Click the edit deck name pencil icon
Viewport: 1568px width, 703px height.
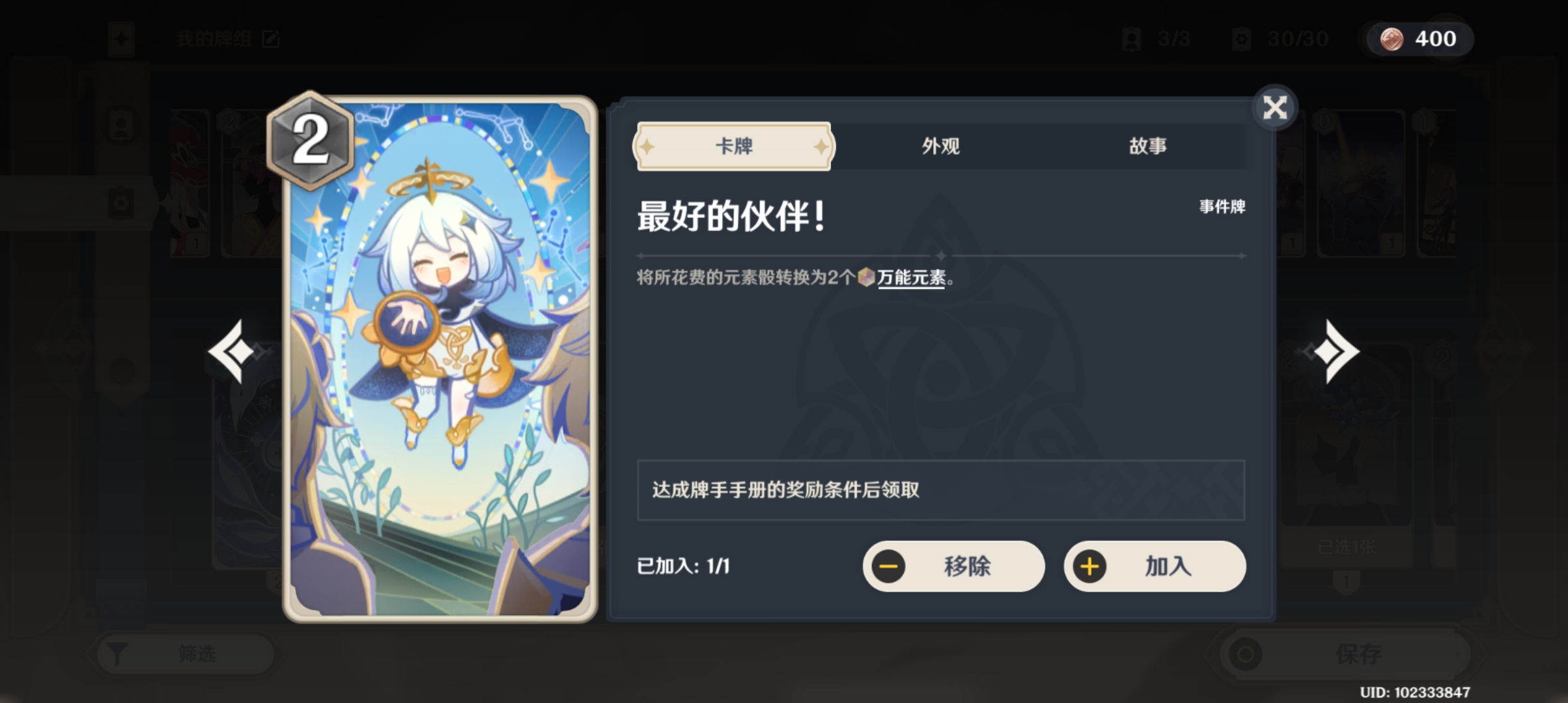pyautogui.click(x=270, y=40)
